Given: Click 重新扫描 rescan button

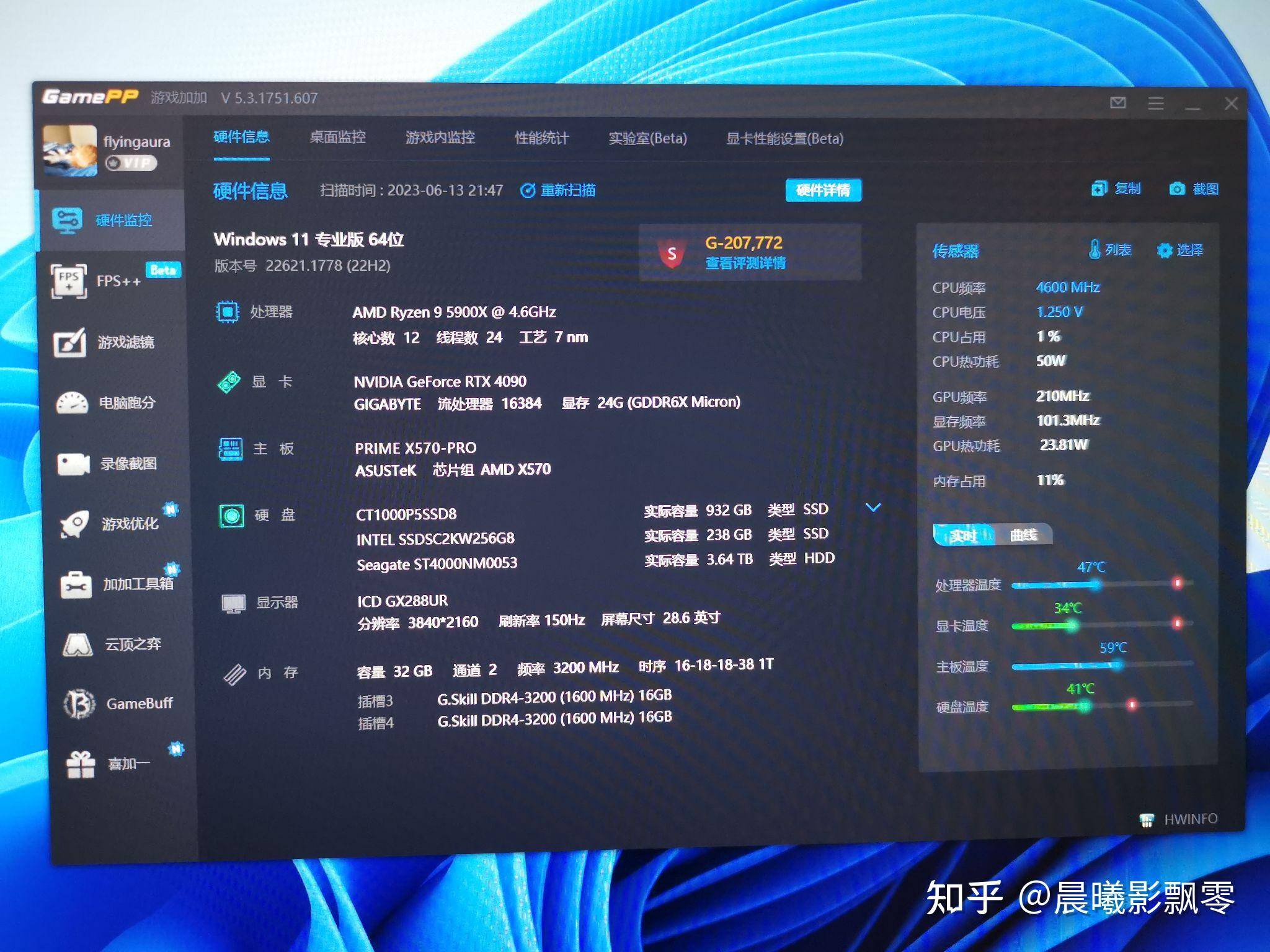Looking at the screenshot, I should tap(558, 190).
